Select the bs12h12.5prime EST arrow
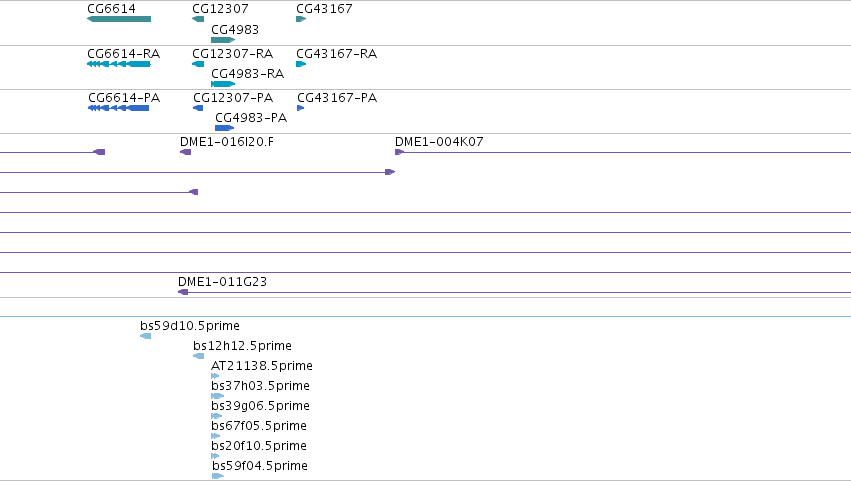 199,356
